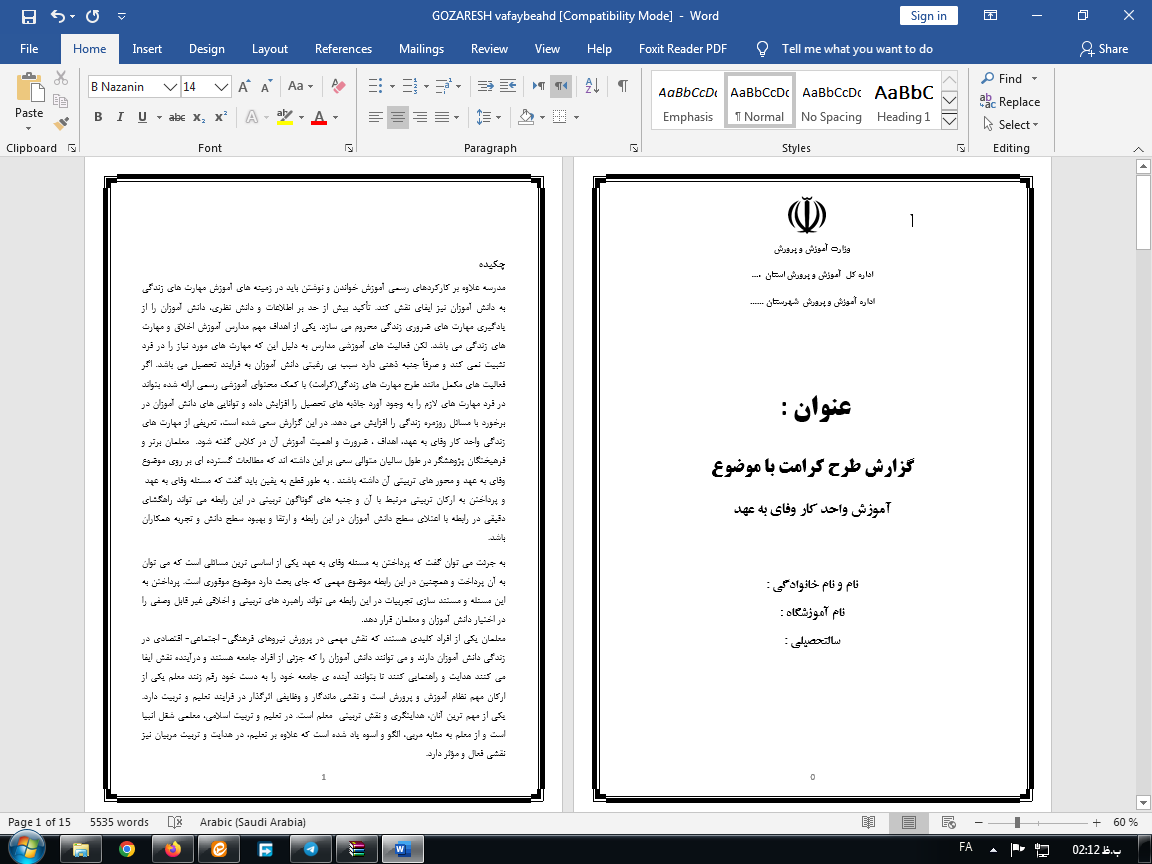Adjust the zoom slider handle
The image size is (1152, 864).
[x=1017, y=822]
